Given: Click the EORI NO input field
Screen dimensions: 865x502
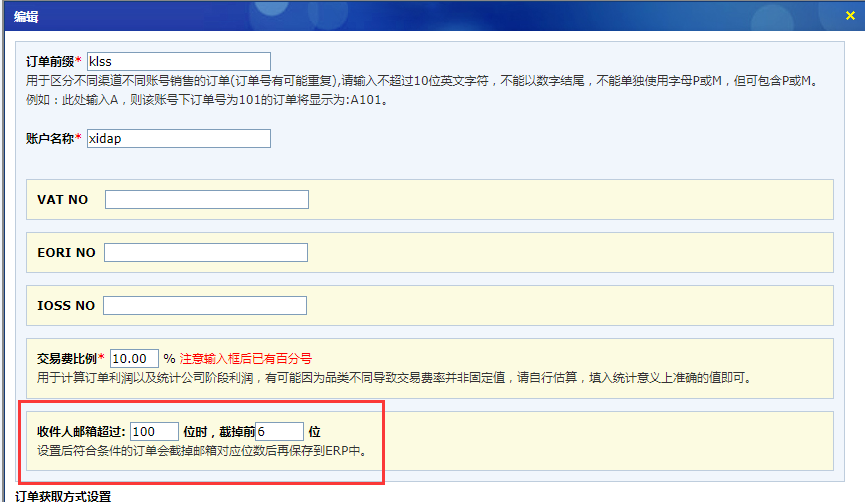Looking at the screenshot, I should (206, 253).
